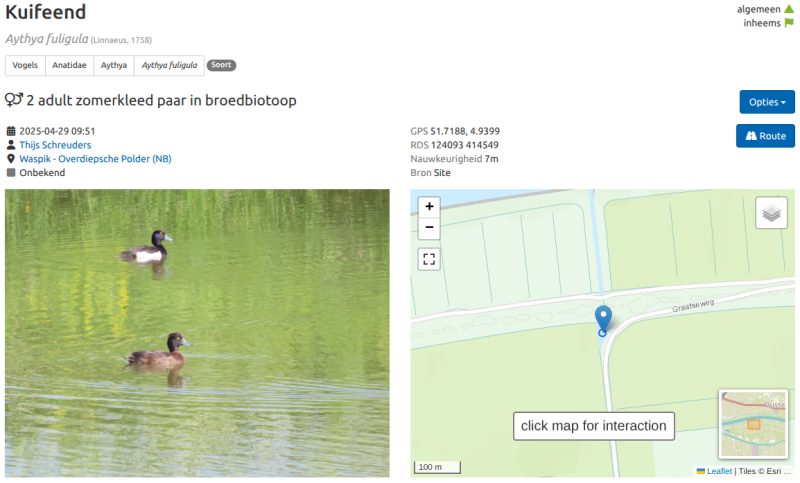Open observer Thijs Schreuders profile

pyautogui.click(x=56, y=145)
